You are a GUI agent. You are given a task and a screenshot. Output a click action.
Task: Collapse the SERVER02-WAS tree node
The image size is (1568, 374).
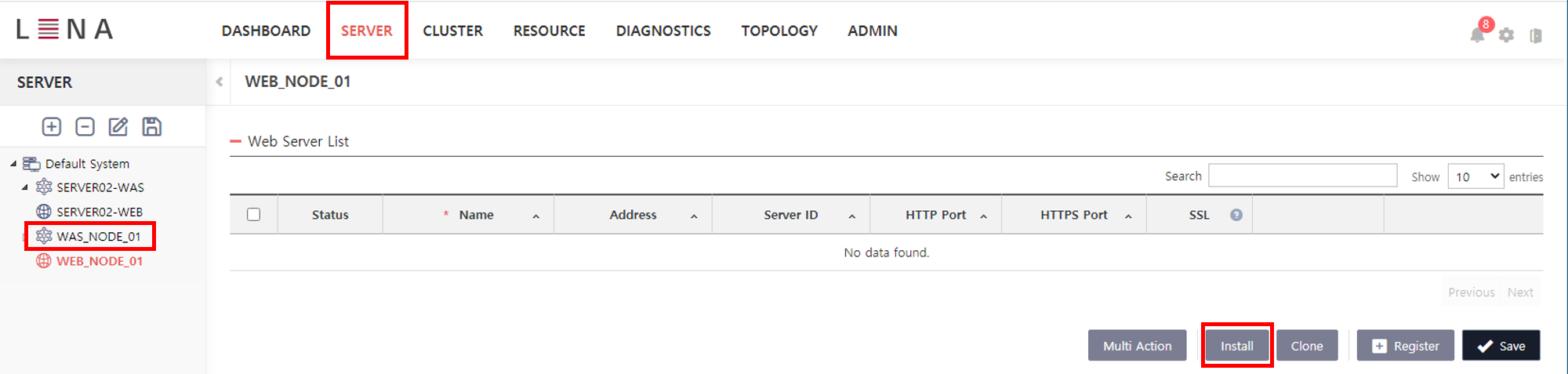[25, 187]
